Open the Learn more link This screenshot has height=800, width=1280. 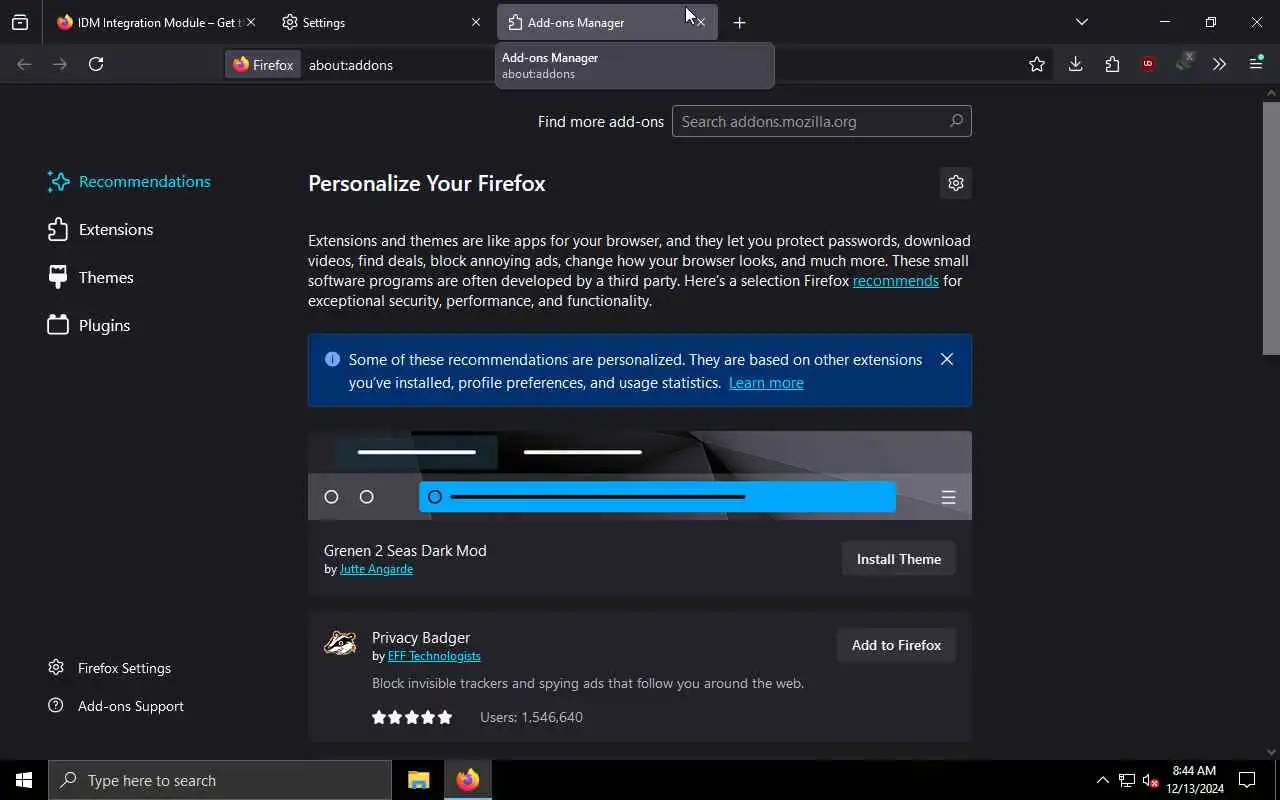[x=766, y=383]
